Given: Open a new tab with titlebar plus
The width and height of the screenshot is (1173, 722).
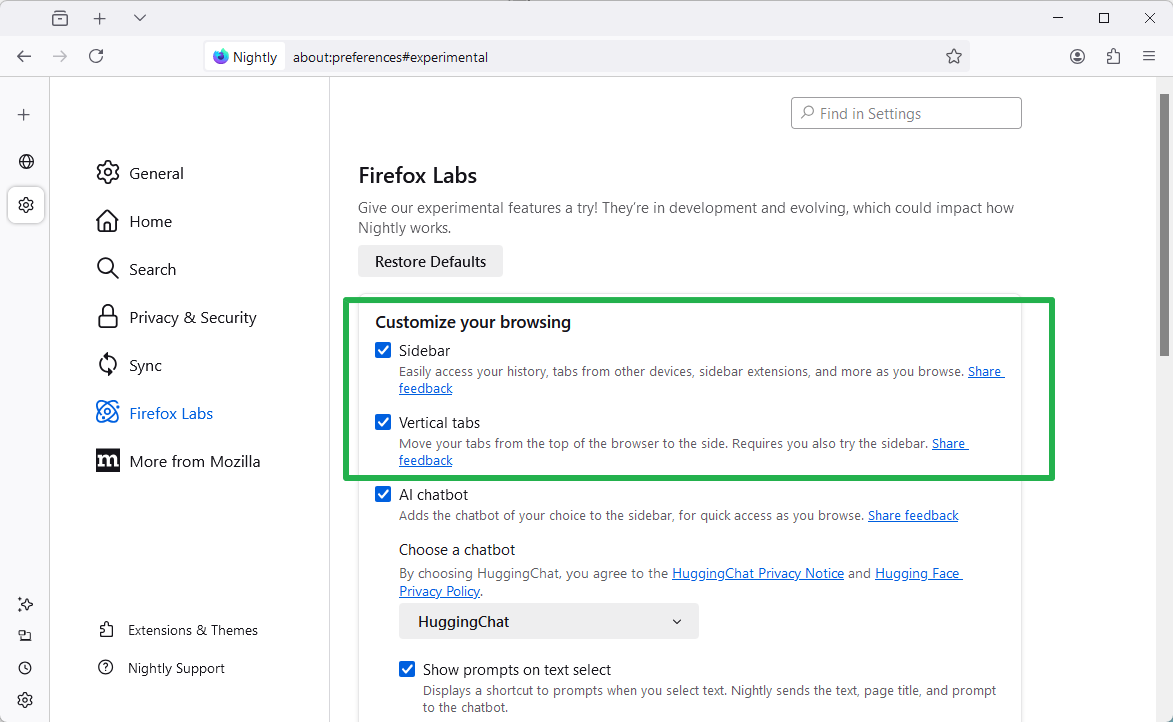Looking at the screenshot, I should coord(99,19).
